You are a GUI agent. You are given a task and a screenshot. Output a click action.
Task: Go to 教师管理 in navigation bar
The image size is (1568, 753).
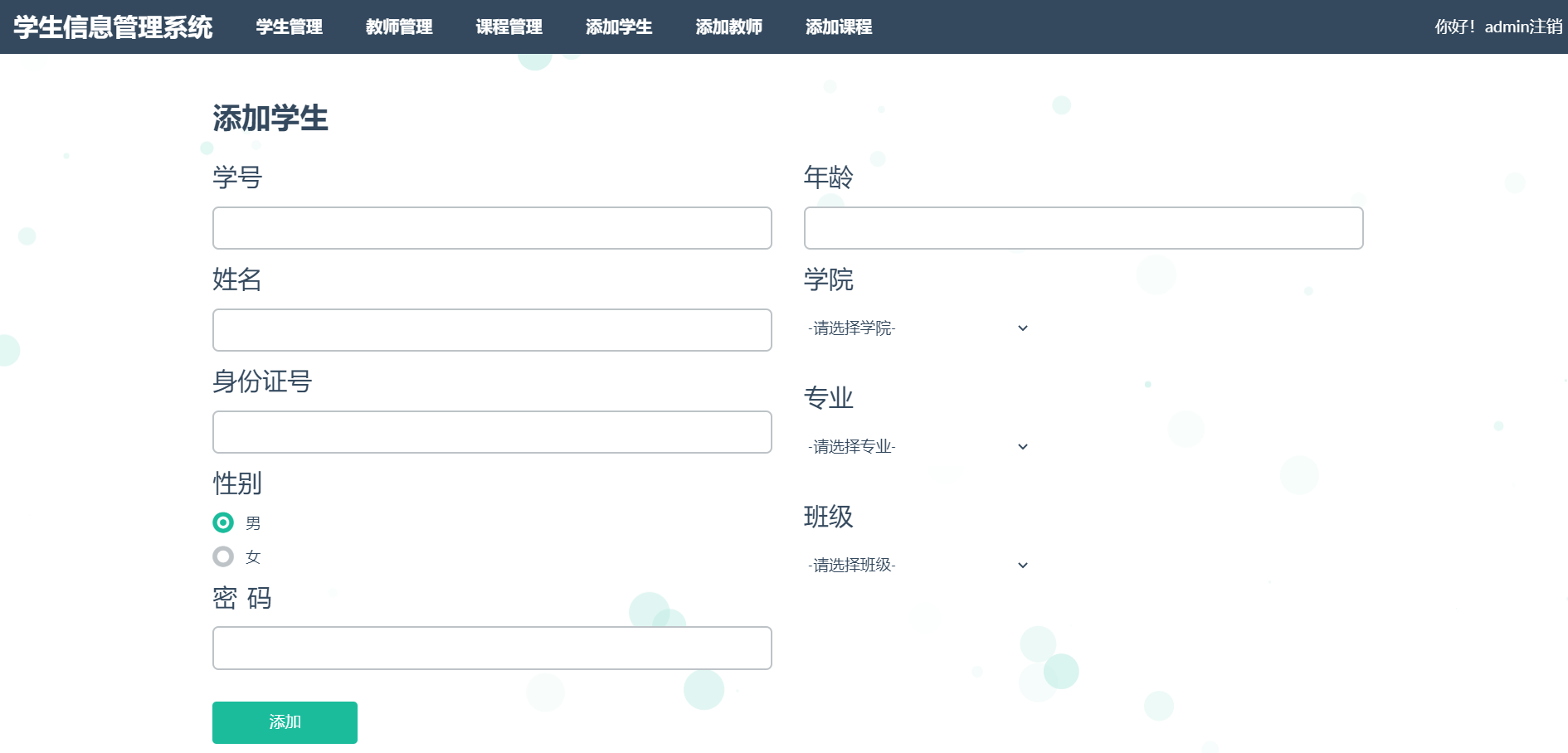tap(399, 27)
